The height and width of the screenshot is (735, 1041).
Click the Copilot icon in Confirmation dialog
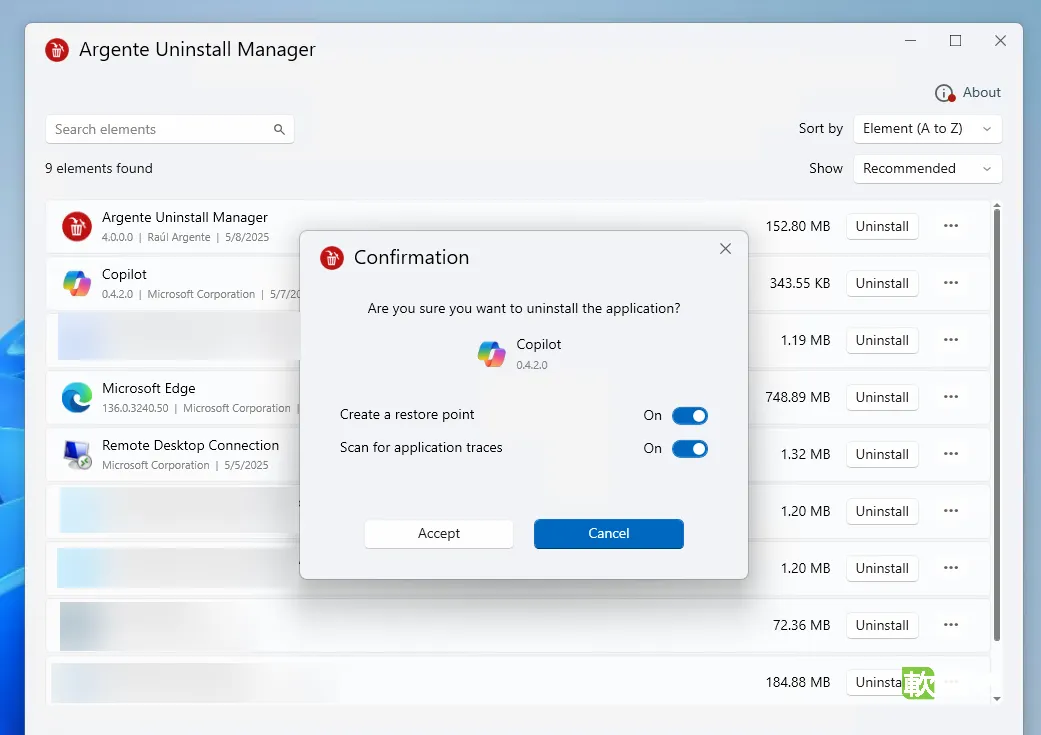(x=492, y=354)
